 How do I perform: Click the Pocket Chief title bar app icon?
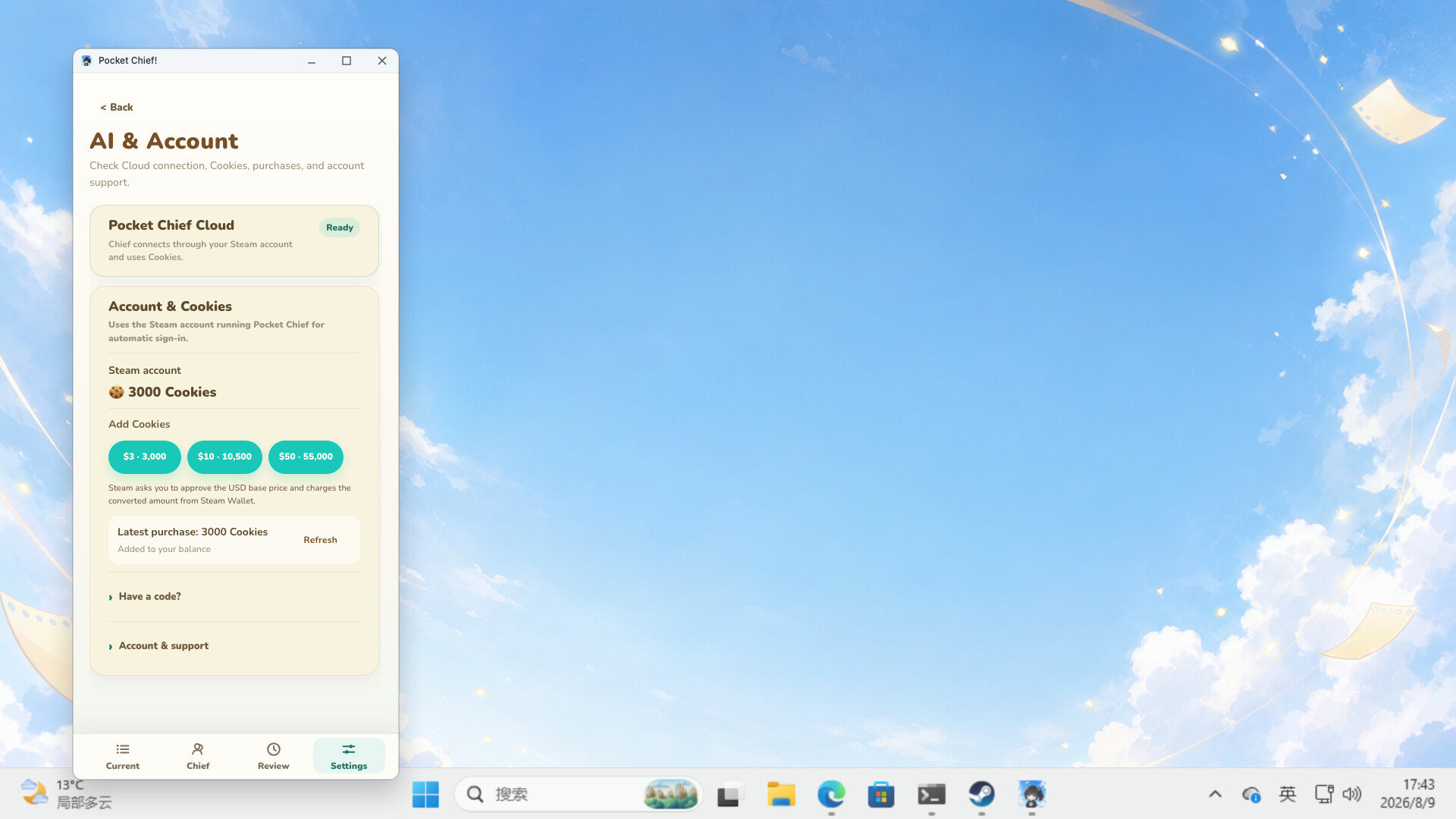point(86,61)
